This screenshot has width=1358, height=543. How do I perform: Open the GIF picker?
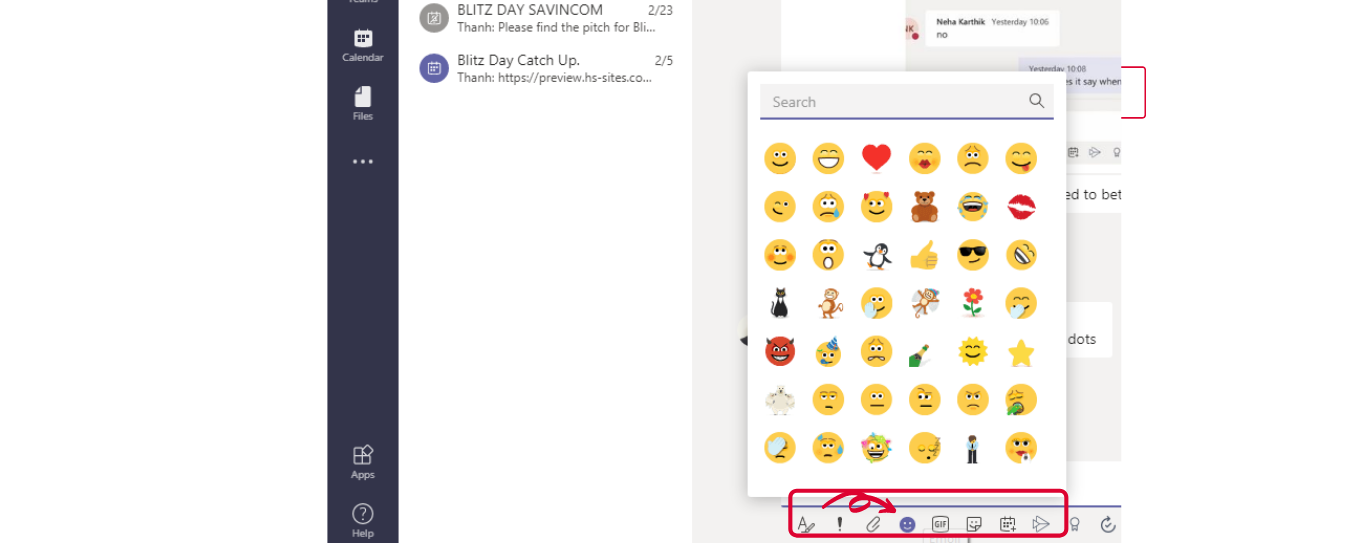coord(940,524)
